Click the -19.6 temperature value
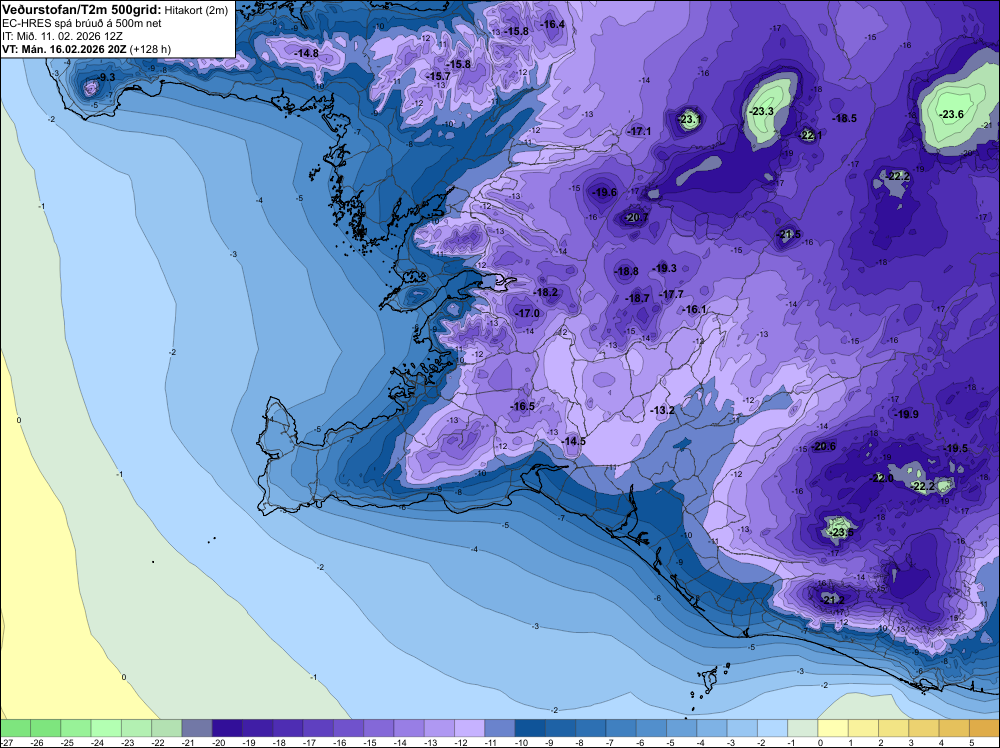 pos(604,192)
